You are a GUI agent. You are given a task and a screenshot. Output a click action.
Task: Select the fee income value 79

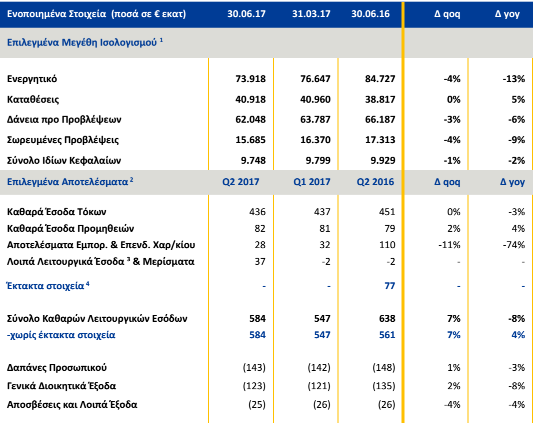[x=390, y=229]
